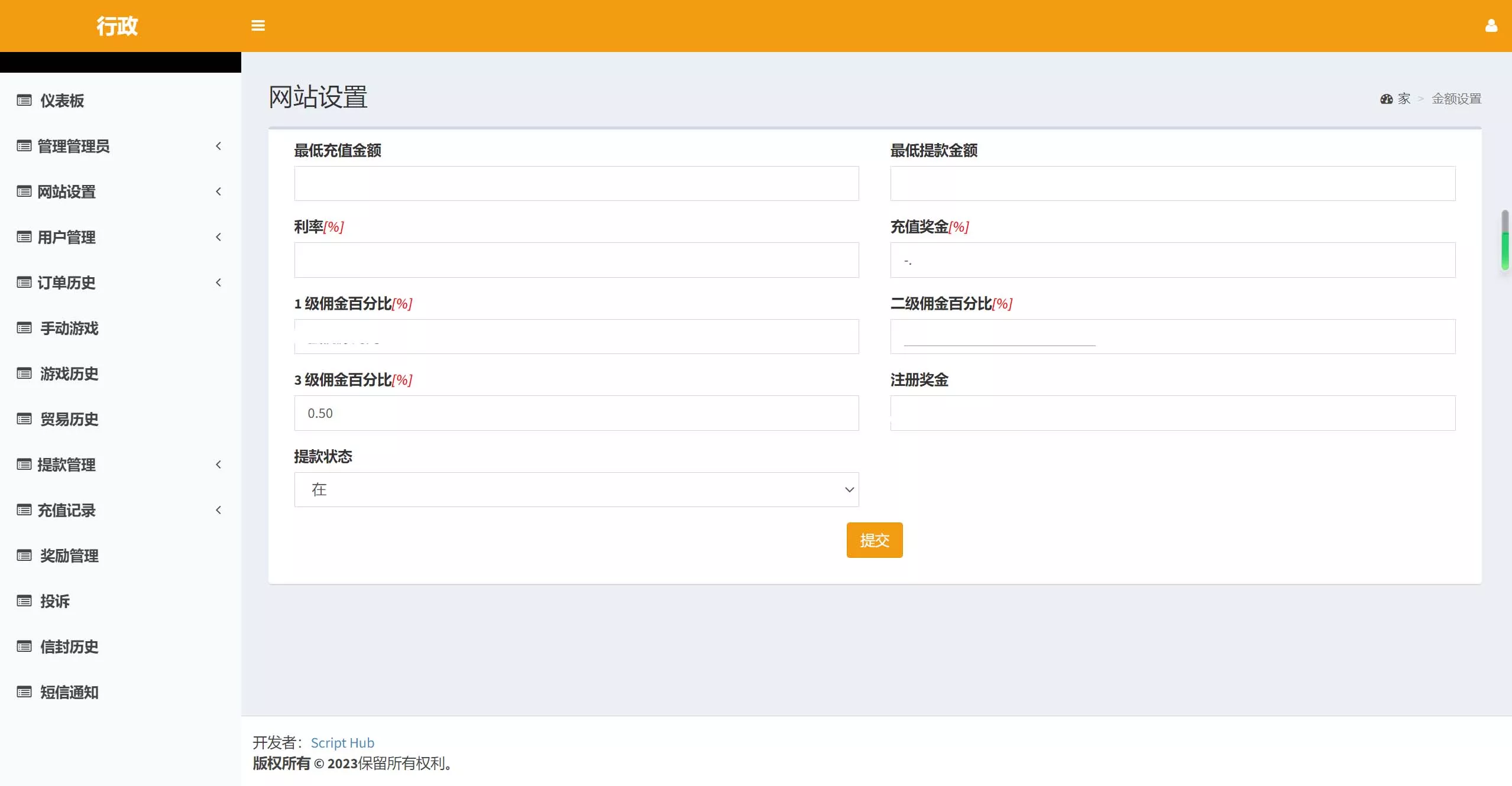Image resolution: width=1512 pixels, height=786 pixels.
Task: Select the 手动游戏 sidebar icon
Action: pos(24,329)
